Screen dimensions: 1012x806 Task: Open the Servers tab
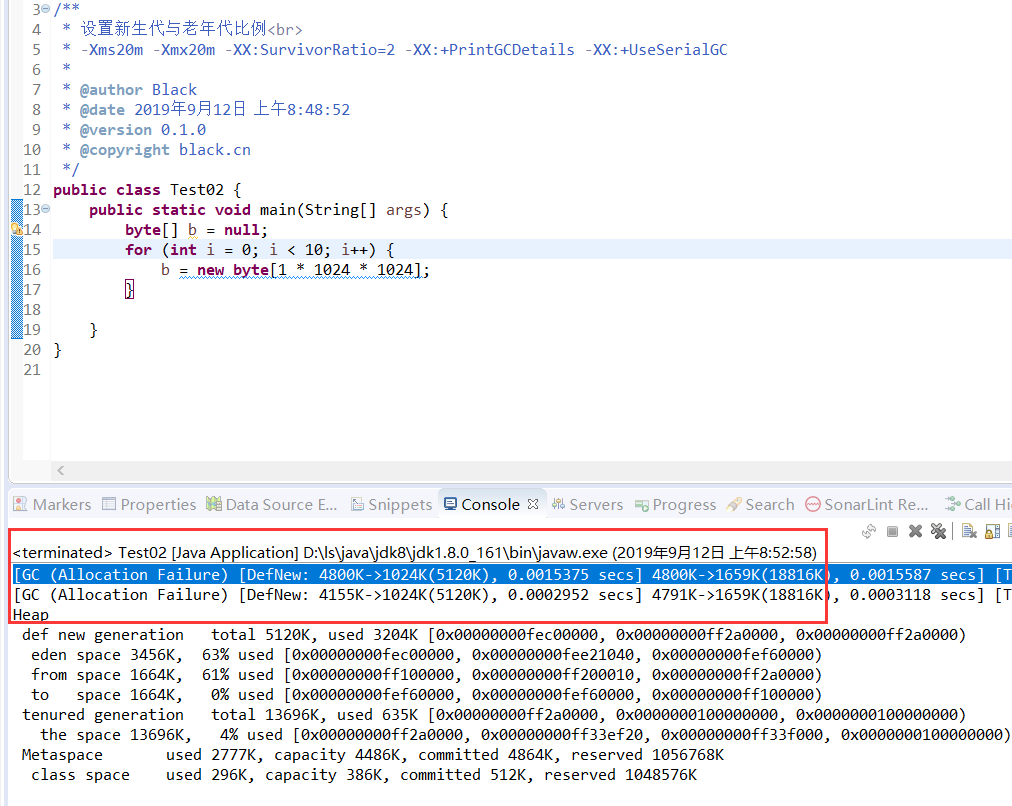587,504
